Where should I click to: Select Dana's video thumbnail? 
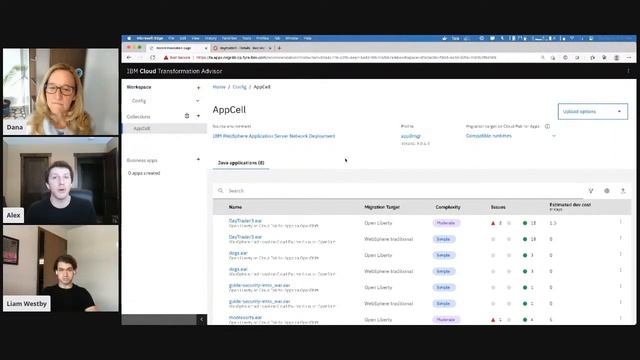pyautogui.click(x=60, y=91)
